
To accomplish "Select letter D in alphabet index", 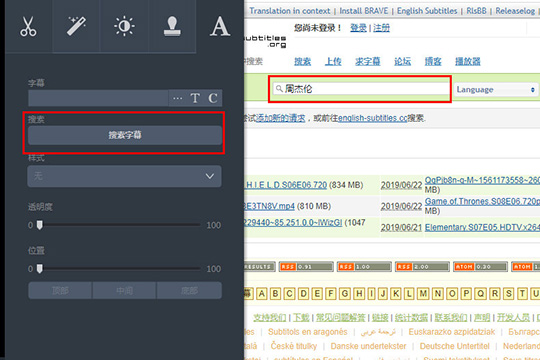I will pos(303,294).
